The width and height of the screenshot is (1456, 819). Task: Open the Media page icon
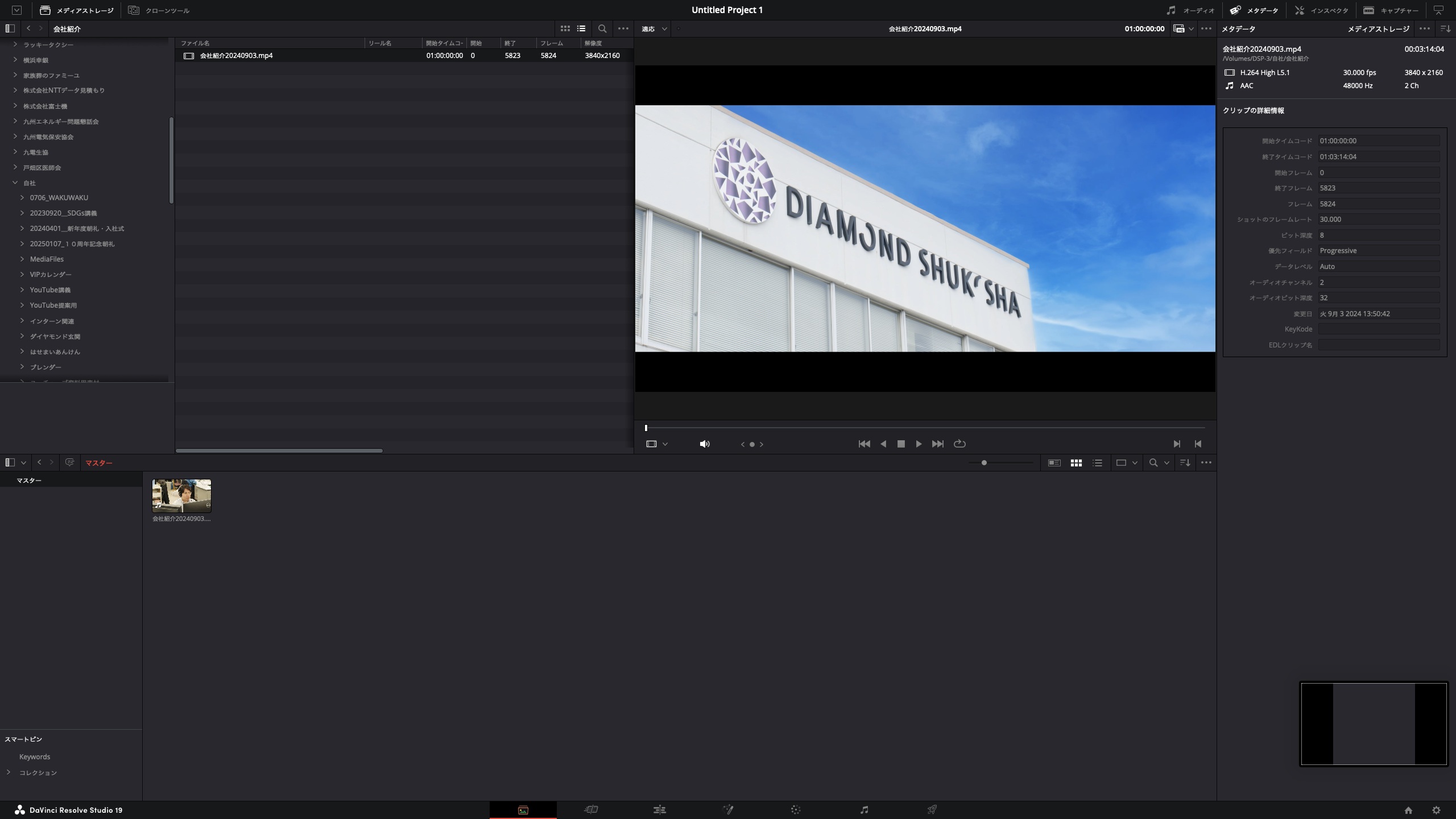[x=523, y=810]
